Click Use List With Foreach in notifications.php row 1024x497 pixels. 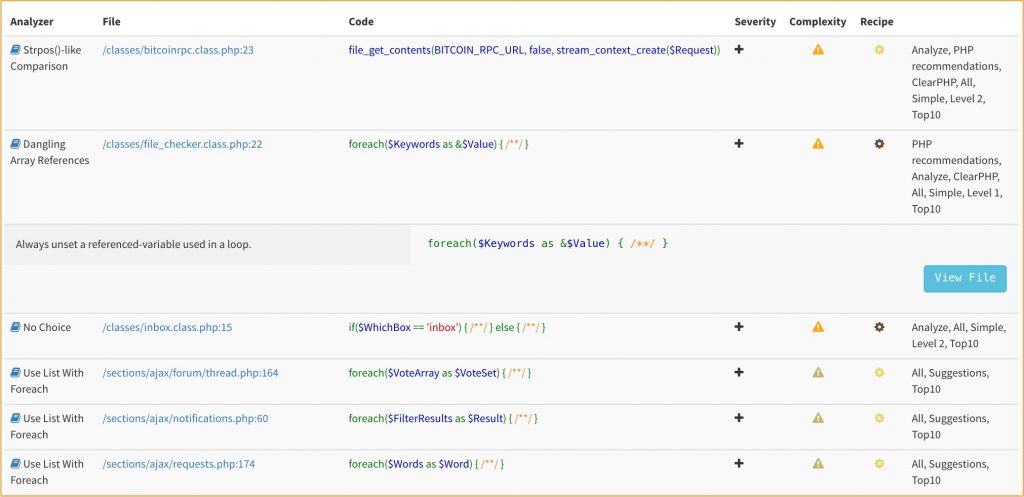click(x=47, y=426)
